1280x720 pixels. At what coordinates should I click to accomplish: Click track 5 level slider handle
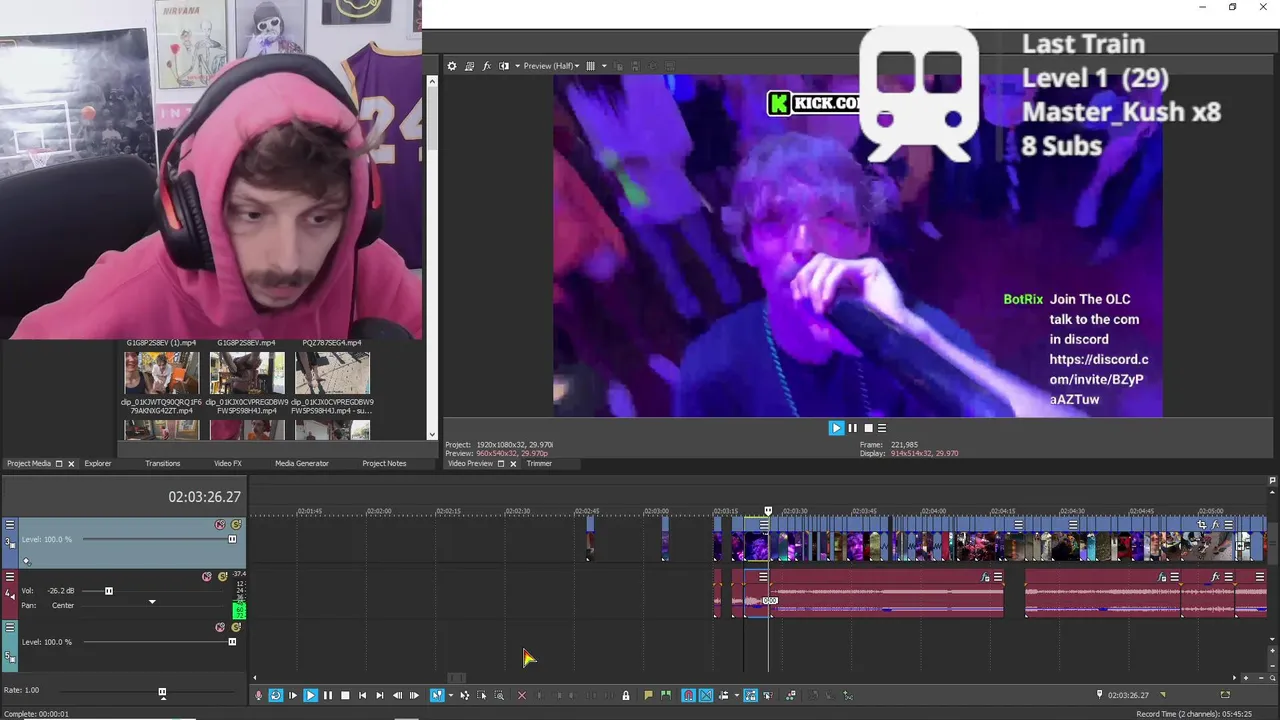click(232, 642)
